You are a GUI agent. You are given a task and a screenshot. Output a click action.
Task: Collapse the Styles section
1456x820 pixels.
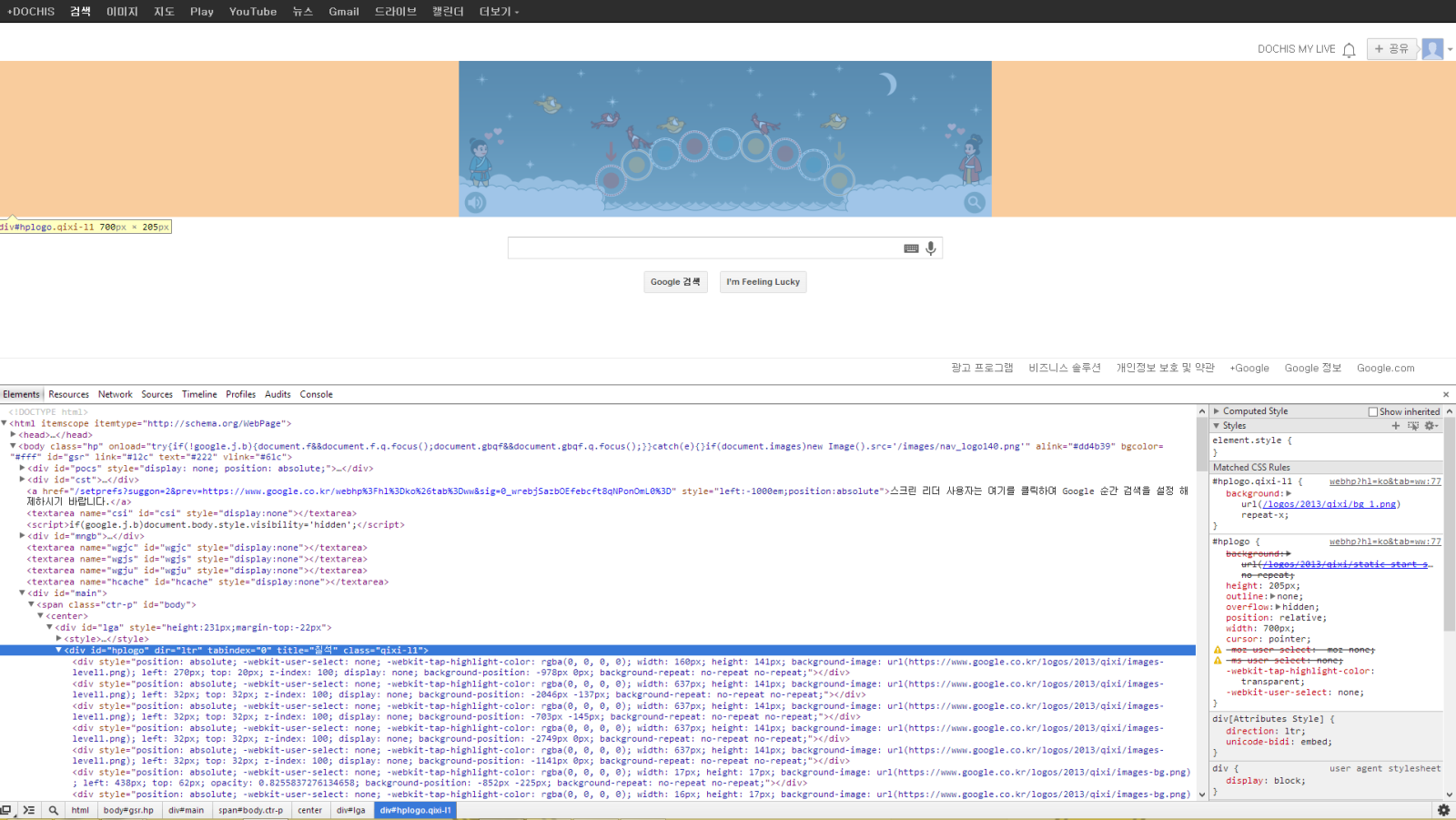pyautogui.click(x=1217, y=426)
